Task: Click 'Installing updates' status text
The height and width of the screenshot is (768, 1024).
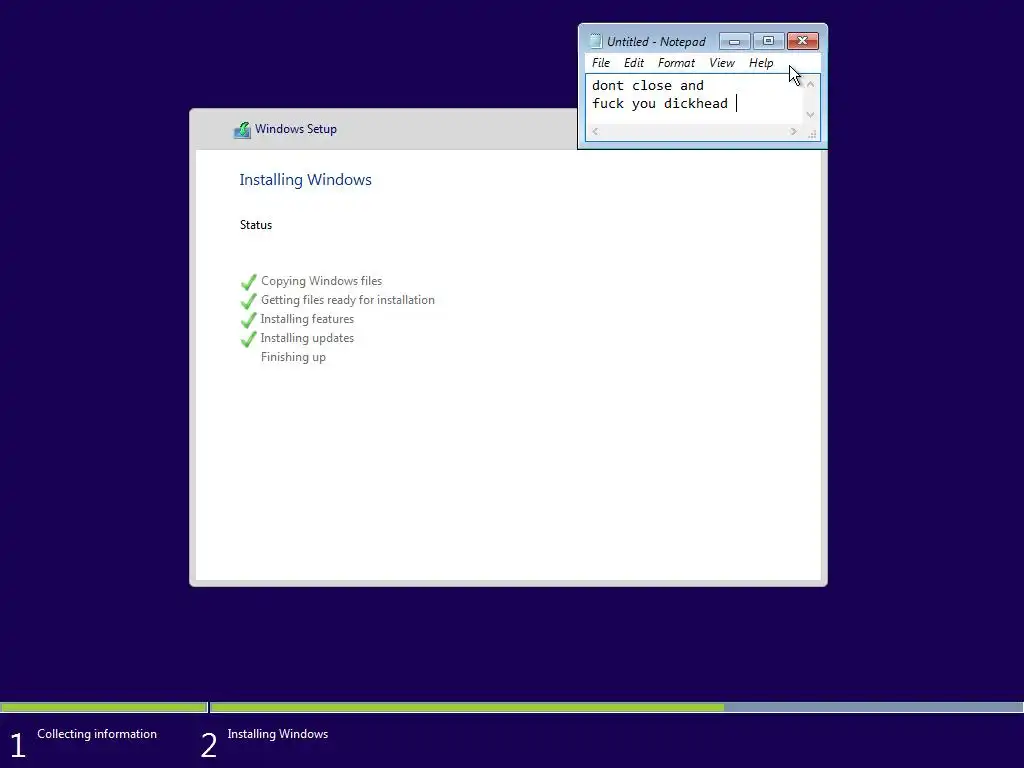Action: coord(307,338)
